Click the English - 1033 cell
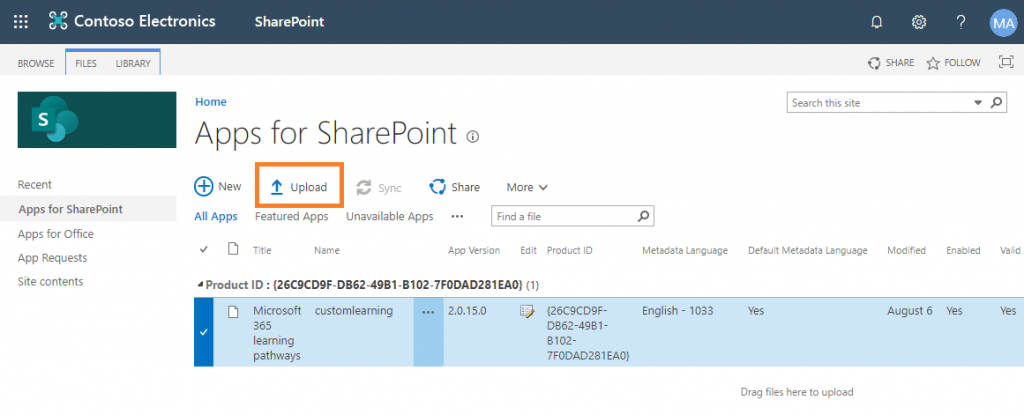1024x415 pixels. click(x=678, y=311)
